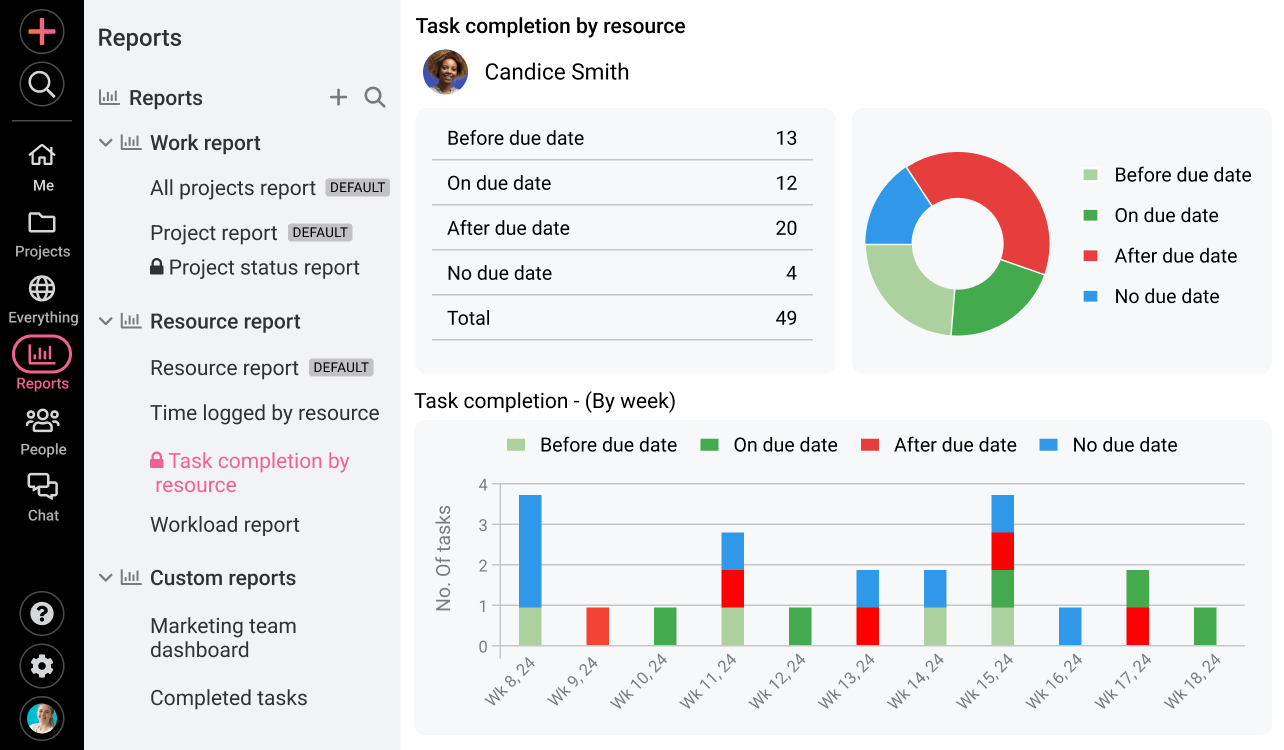Open the search icon in the Reports panel
The image size is (1284, 750).
374,97
